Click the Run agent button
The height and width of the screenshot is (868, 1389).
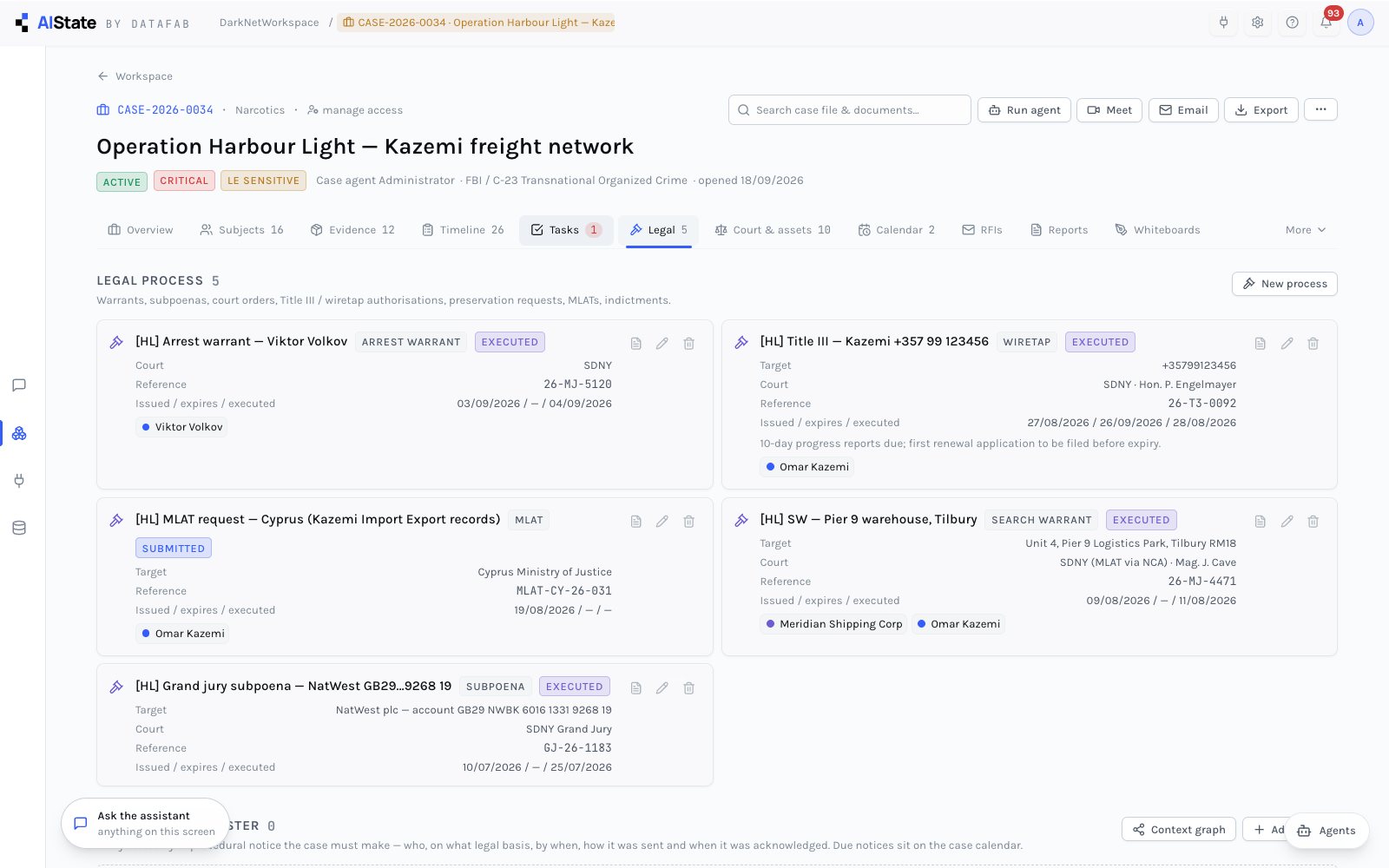pos(1024,110)
